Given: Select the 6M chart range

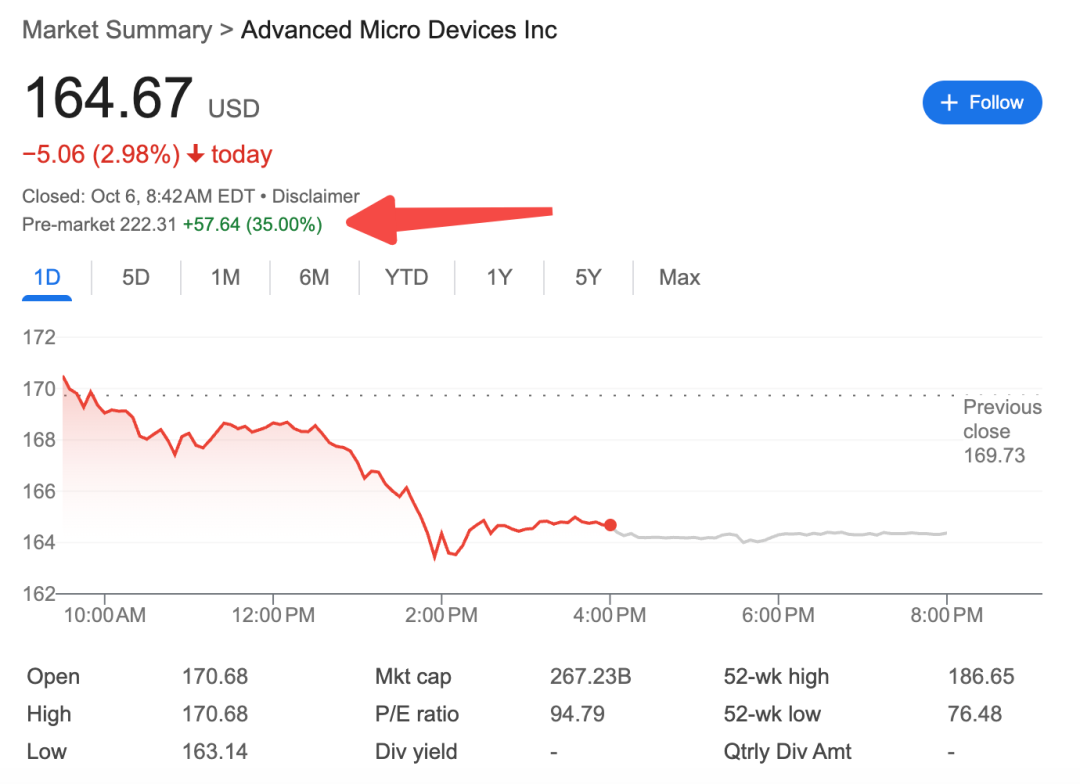Looking at the screenshot, I should [314, 277].
